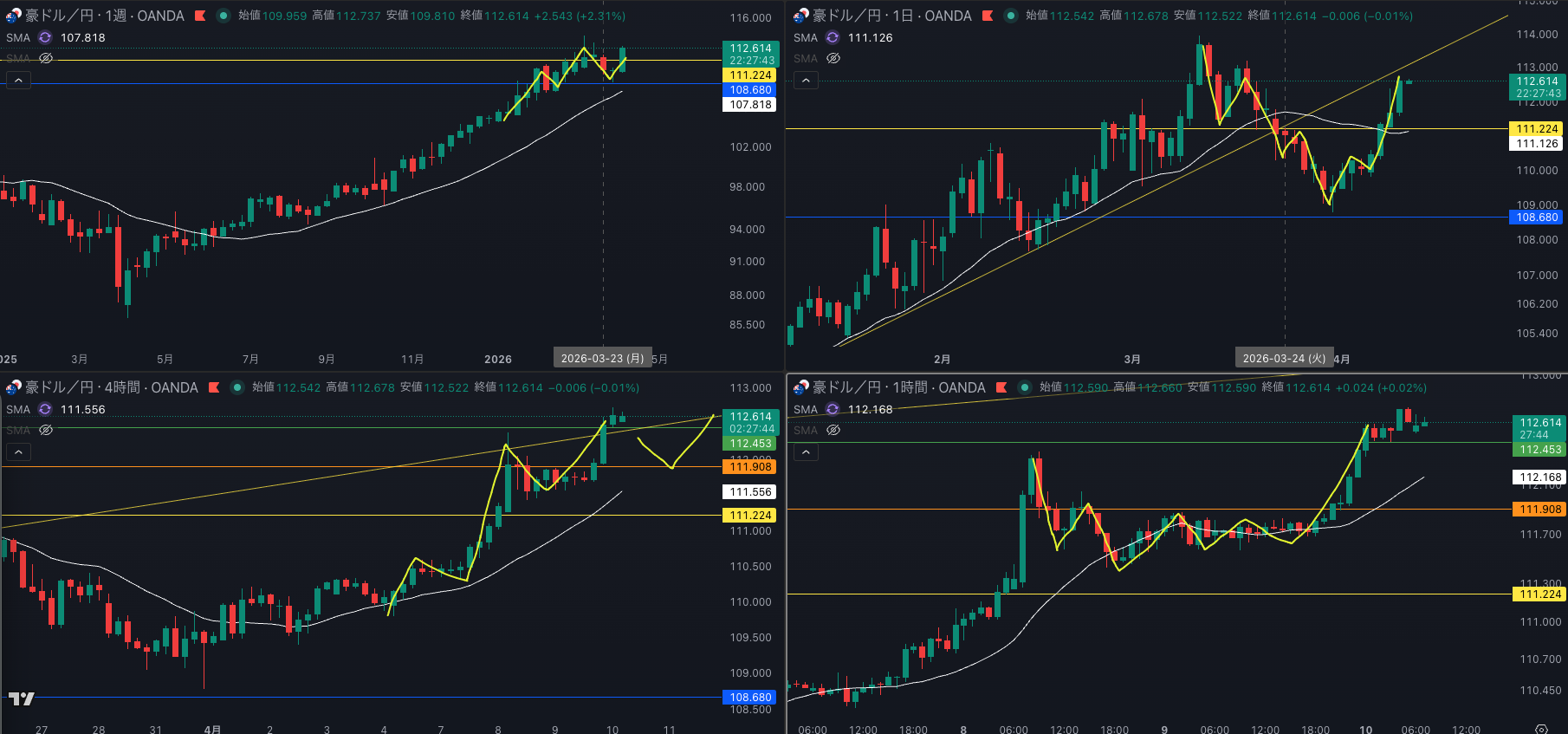Viewport: 1568px width, 734px height.
Task: Click green market status dot on daily chart
Action: point(1011,16)
